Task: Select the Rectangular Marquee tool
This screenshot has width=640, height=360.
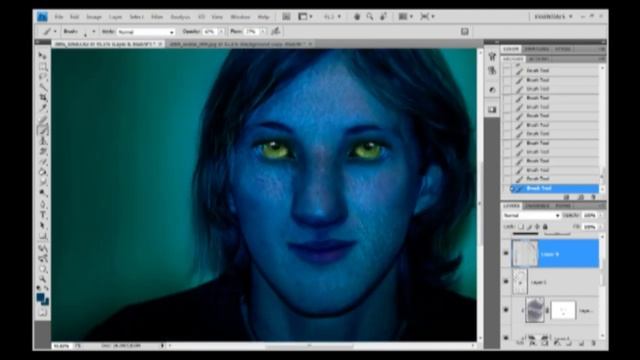Action: (x=42, y=66)
